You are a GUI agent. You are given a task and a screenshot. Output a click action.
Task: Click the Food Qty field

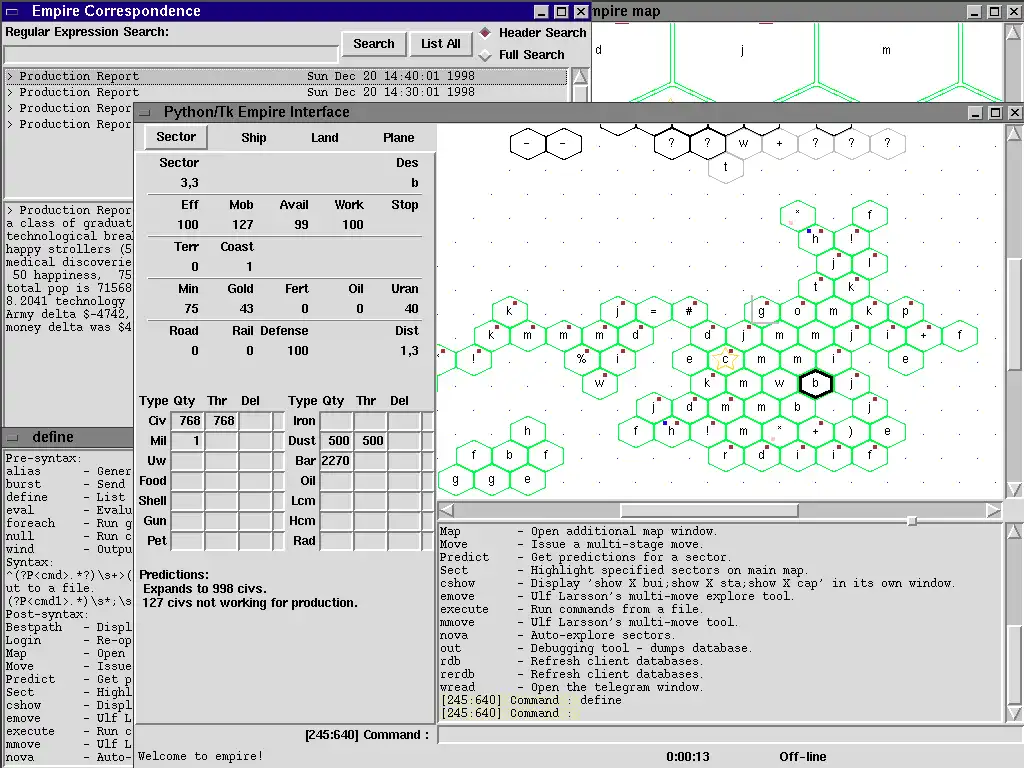click(187, 481)
